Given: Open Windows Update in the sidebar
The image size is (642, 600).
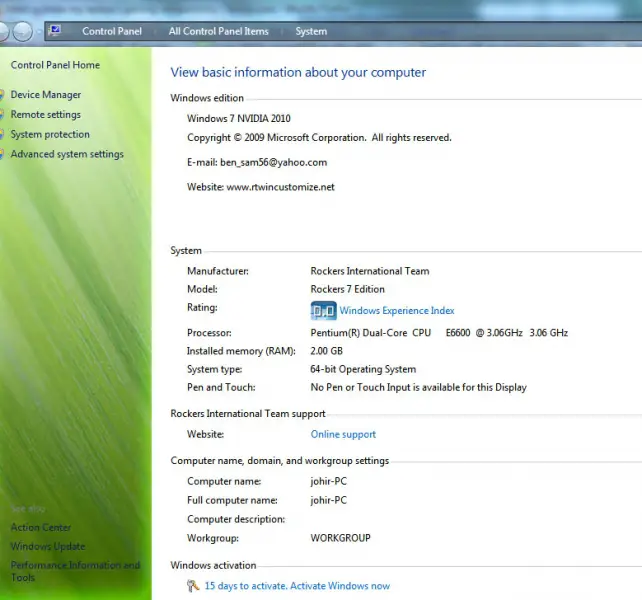Looking at the screenshot, I should coord(48,546).
